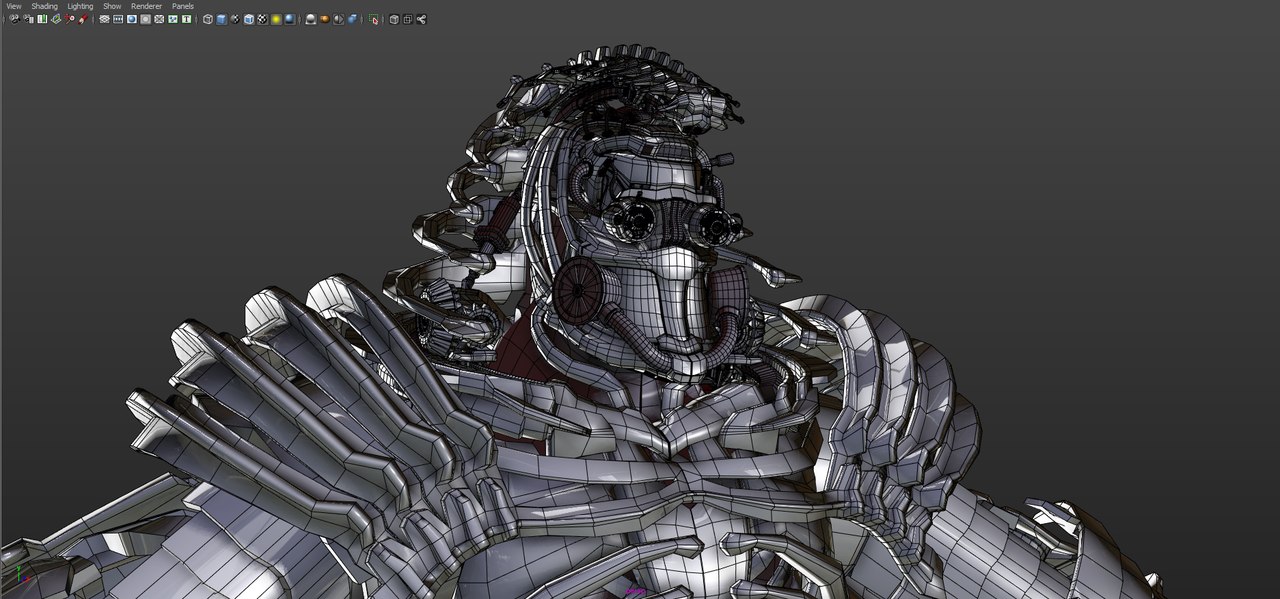Click the Image Plane icon
Image resolution: width=1280 pixels, height=599 pixels.
pyautogui.click(x=56, y=19)
